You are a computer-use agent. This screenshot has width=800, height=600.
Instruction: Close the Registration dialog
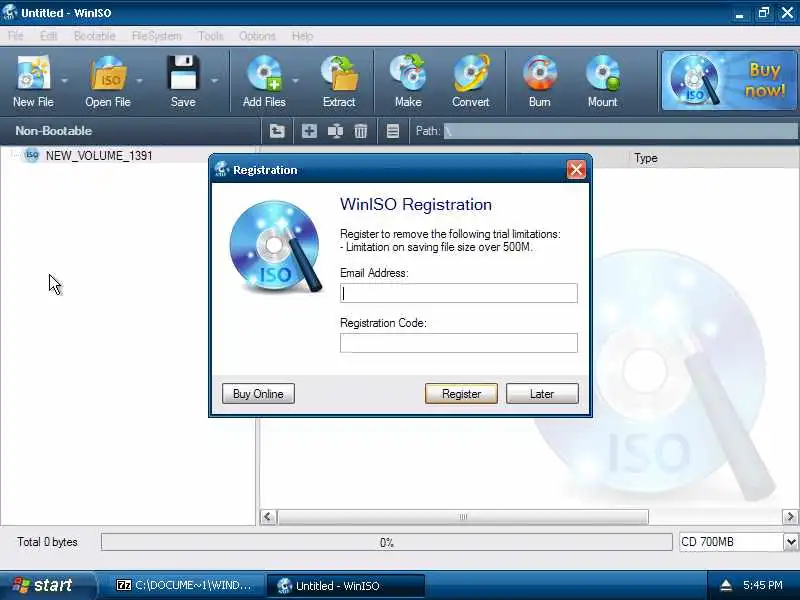coord(576,170)
